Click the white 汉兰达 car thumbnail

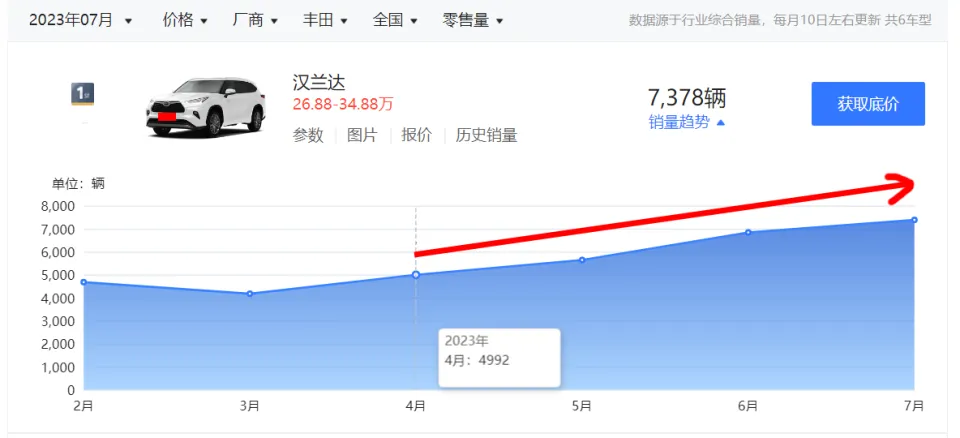click(x=206, y=107)
